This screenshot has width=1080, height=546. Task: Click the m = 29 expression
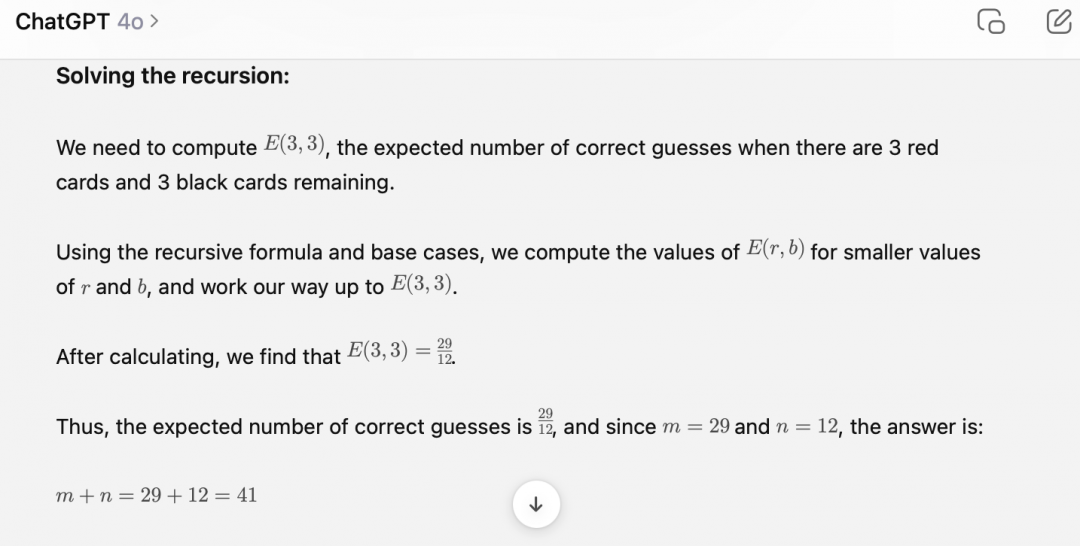[695, 427]
